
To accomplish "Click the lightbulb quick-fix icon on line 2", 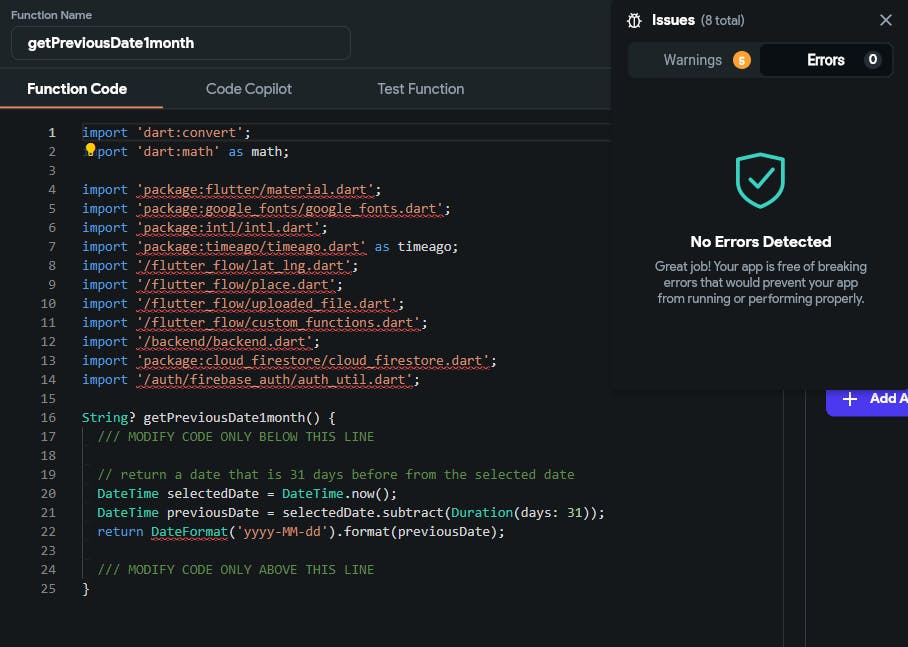I will pyautogui.click(x=90, y=151).
